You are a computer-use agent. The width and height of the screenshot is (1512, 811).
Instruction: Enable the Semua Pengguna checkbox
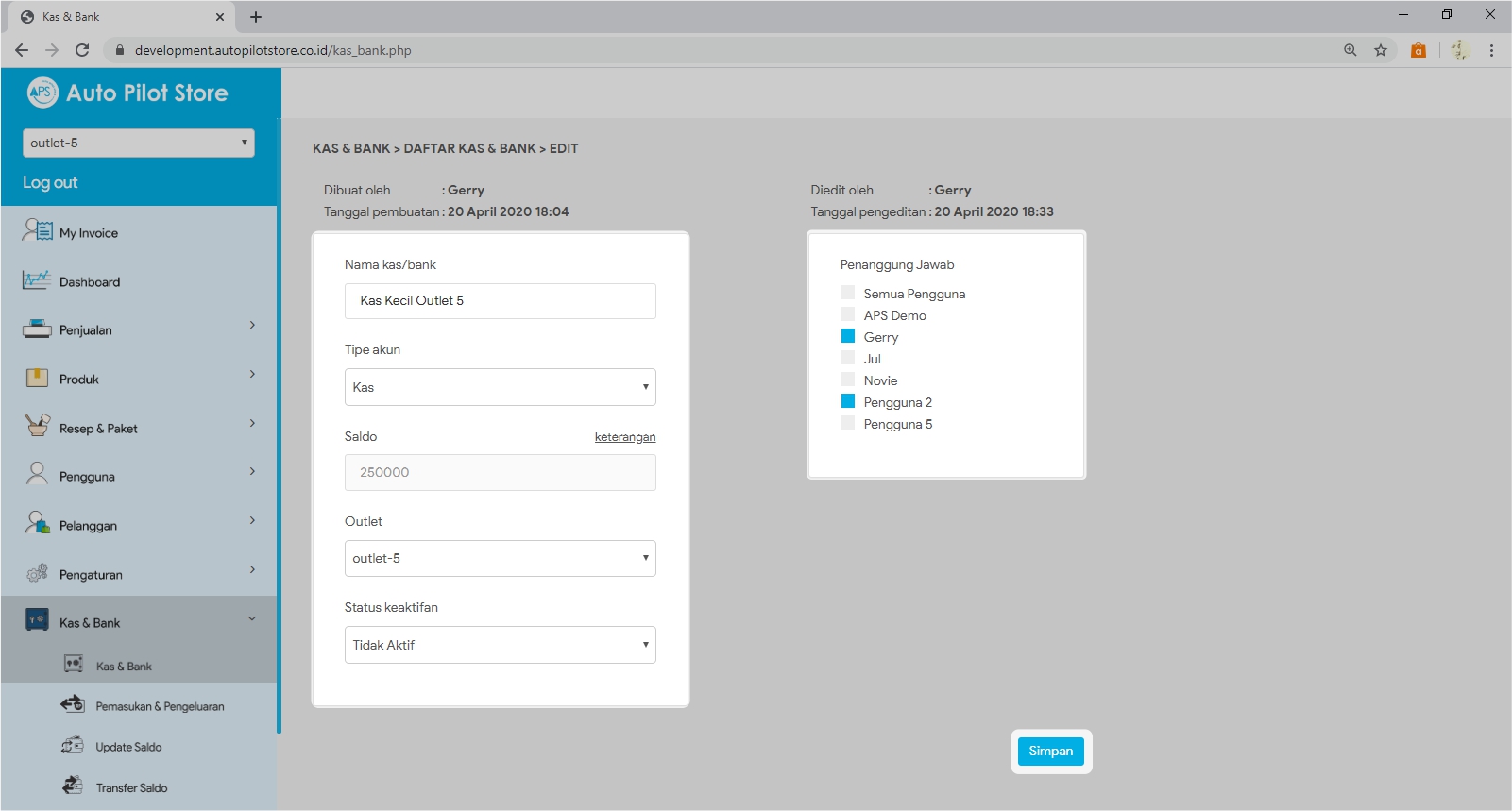point(848,294)
